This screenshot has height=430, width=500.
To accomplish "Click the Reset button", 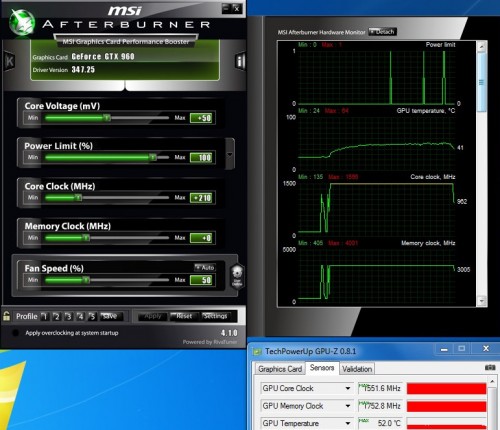I will coord(183,316).
